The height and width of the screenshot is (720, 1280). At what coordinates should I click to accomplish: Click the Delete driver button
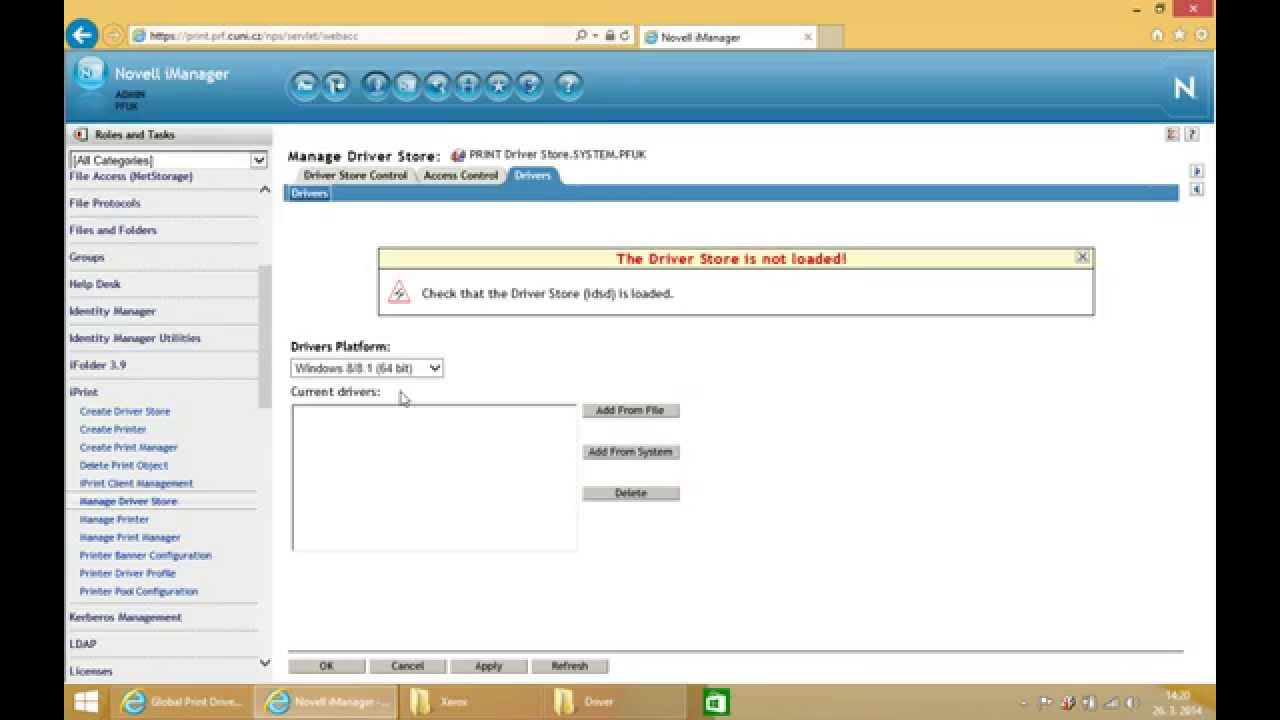[631, 493]
